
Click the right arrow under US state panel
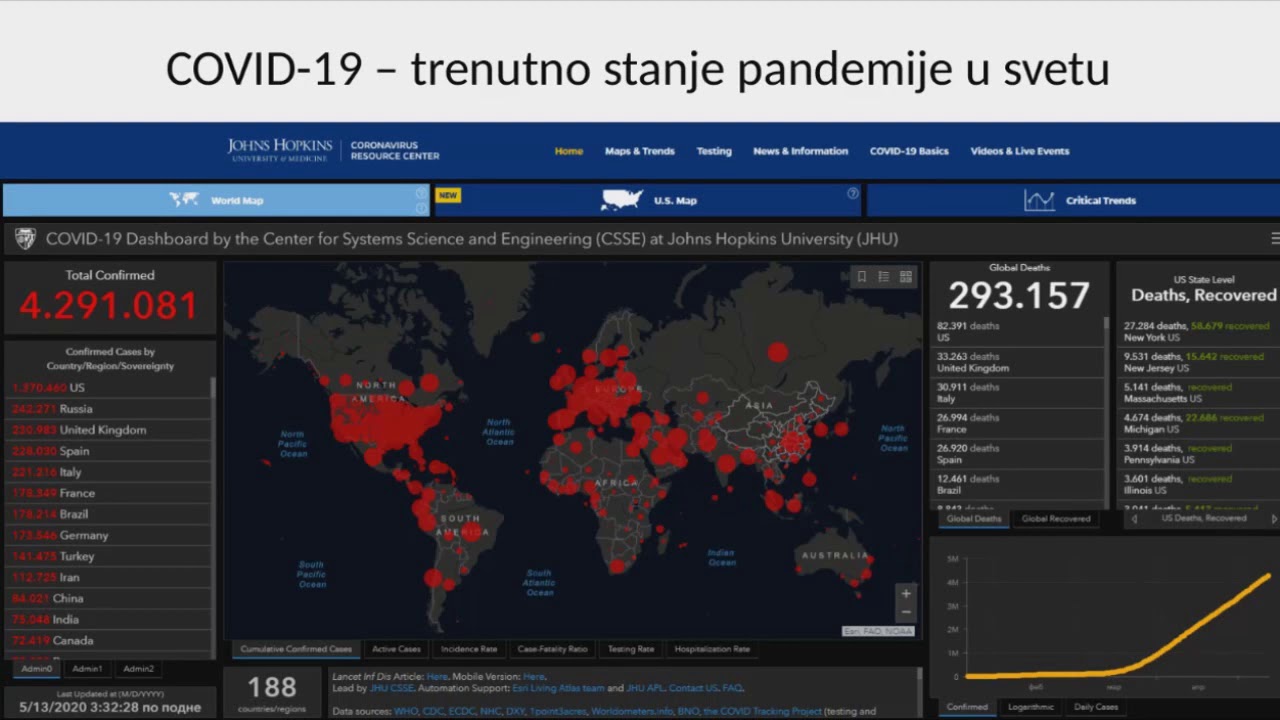[x=1274, y=519]
